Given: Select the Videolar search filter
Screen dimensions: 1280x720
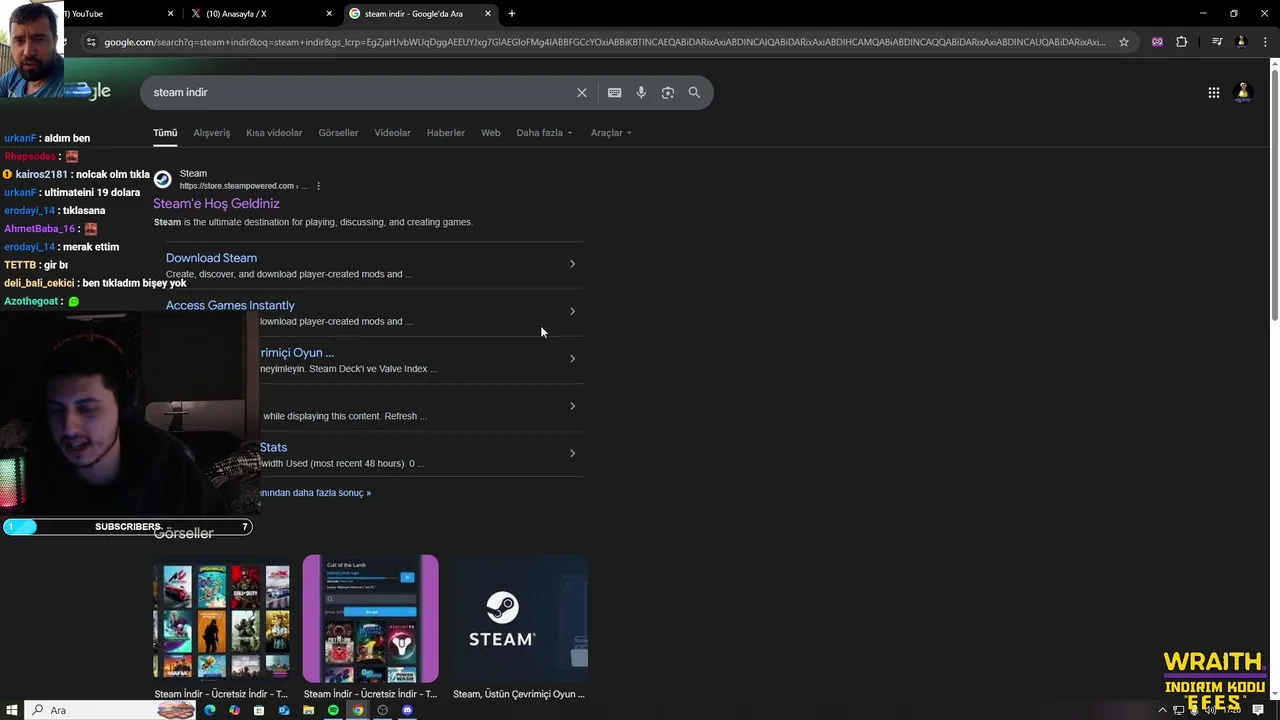Looking at the screenshot, I should 392,133.
